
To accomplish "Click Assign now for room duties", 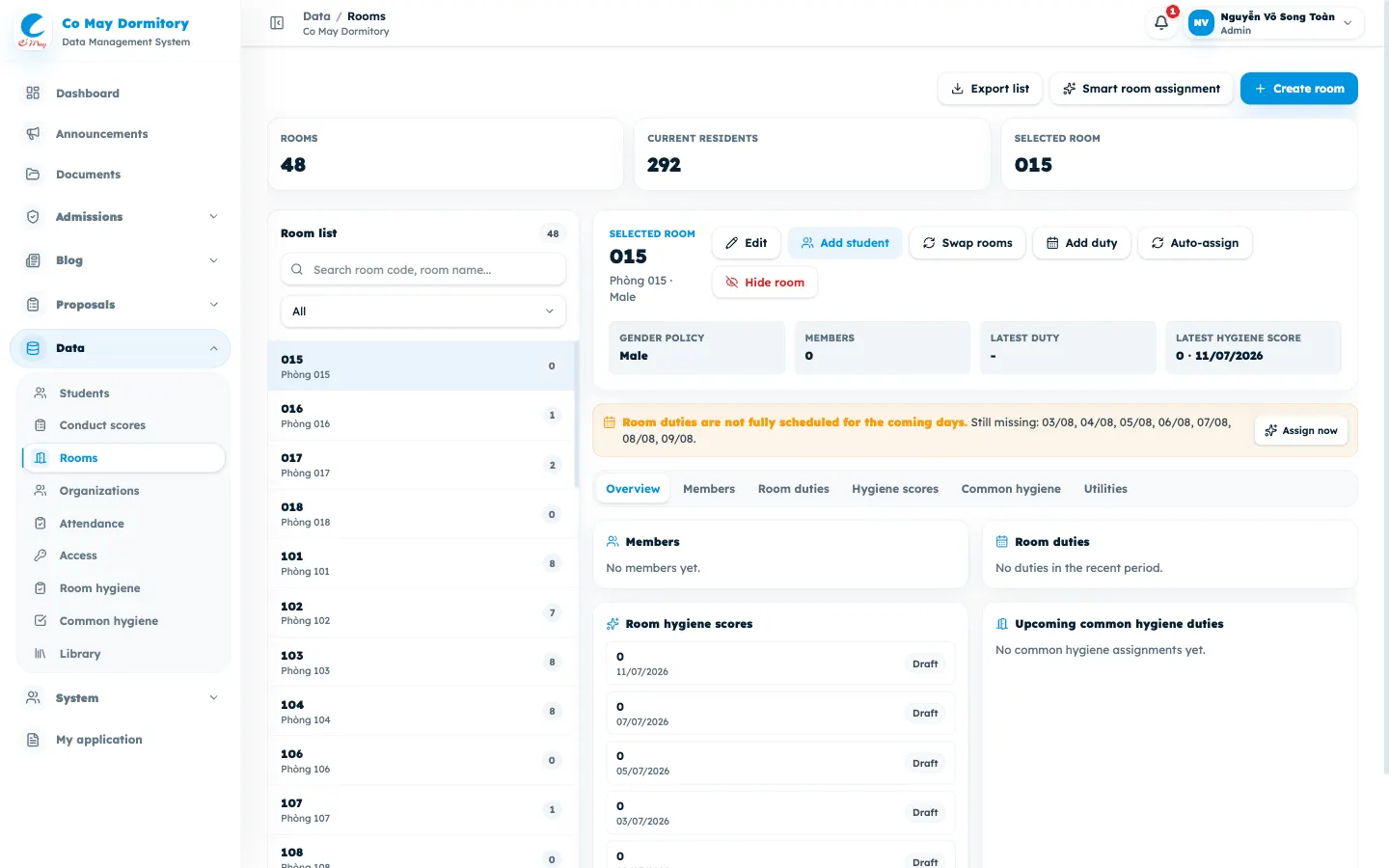I will (x=1301, y=430).
